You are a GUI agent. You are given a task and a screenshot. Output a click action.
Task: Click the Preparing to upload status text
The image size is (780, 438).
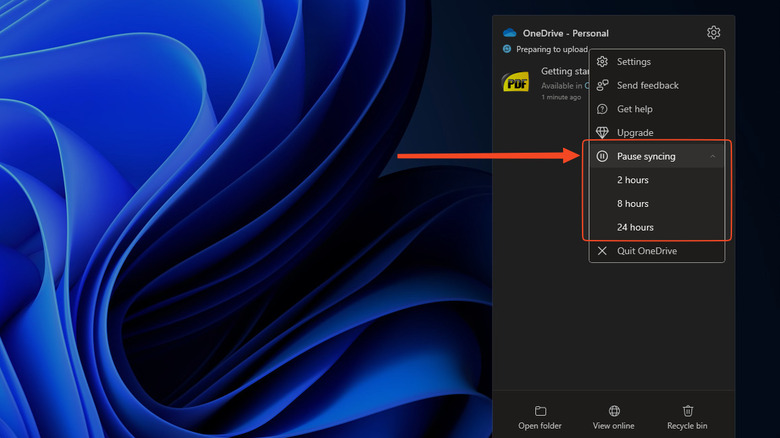click(x=551, y=48)
